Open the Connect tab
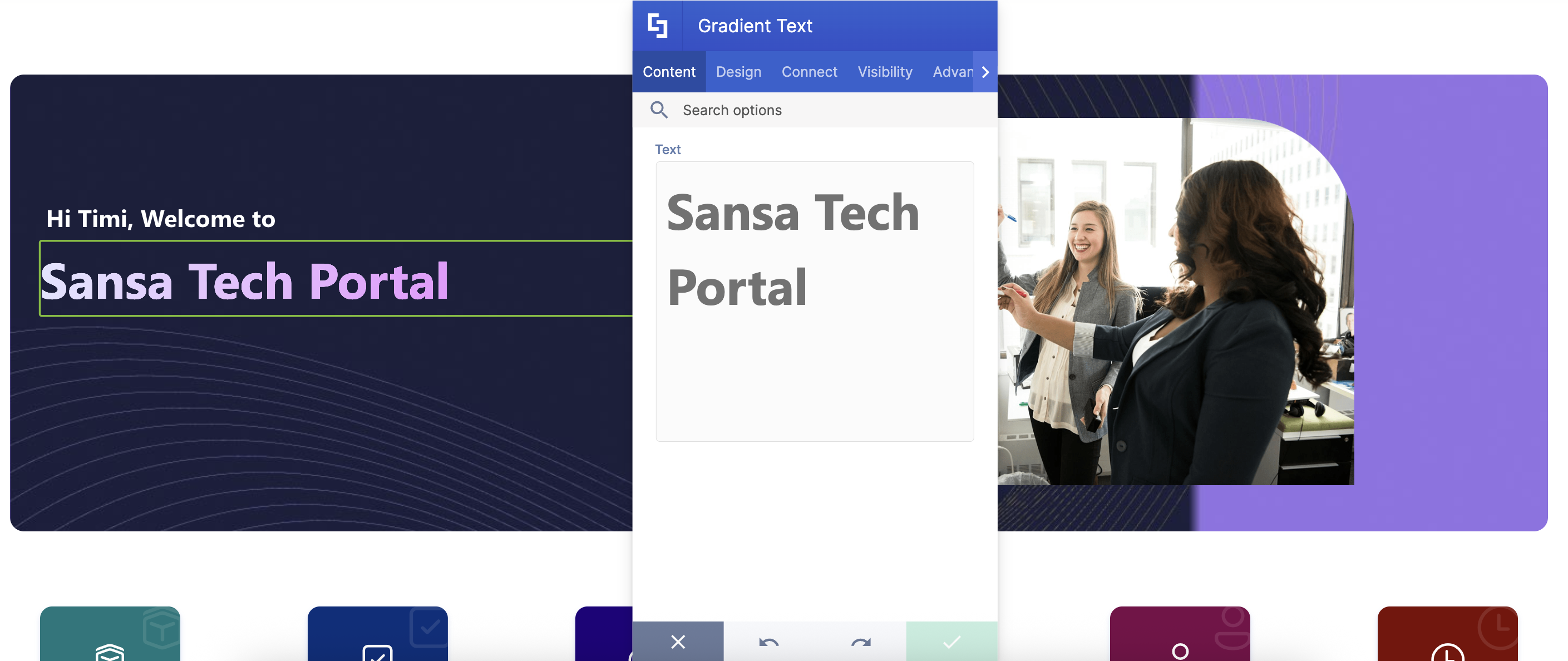 coord(809,72)
